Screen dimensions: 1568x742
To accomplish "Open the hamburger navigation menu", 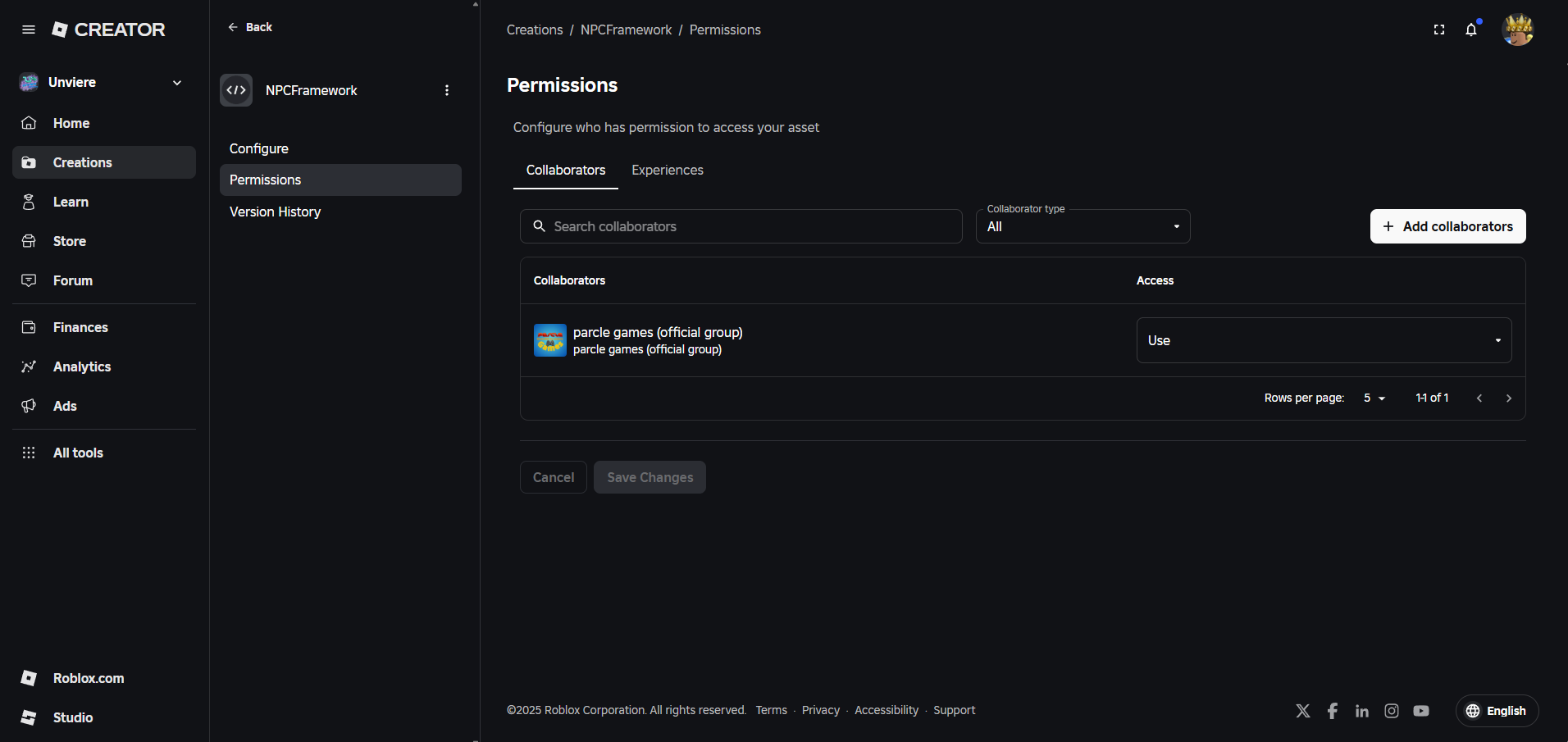I will pyautogui.click(x=29, y=30).
